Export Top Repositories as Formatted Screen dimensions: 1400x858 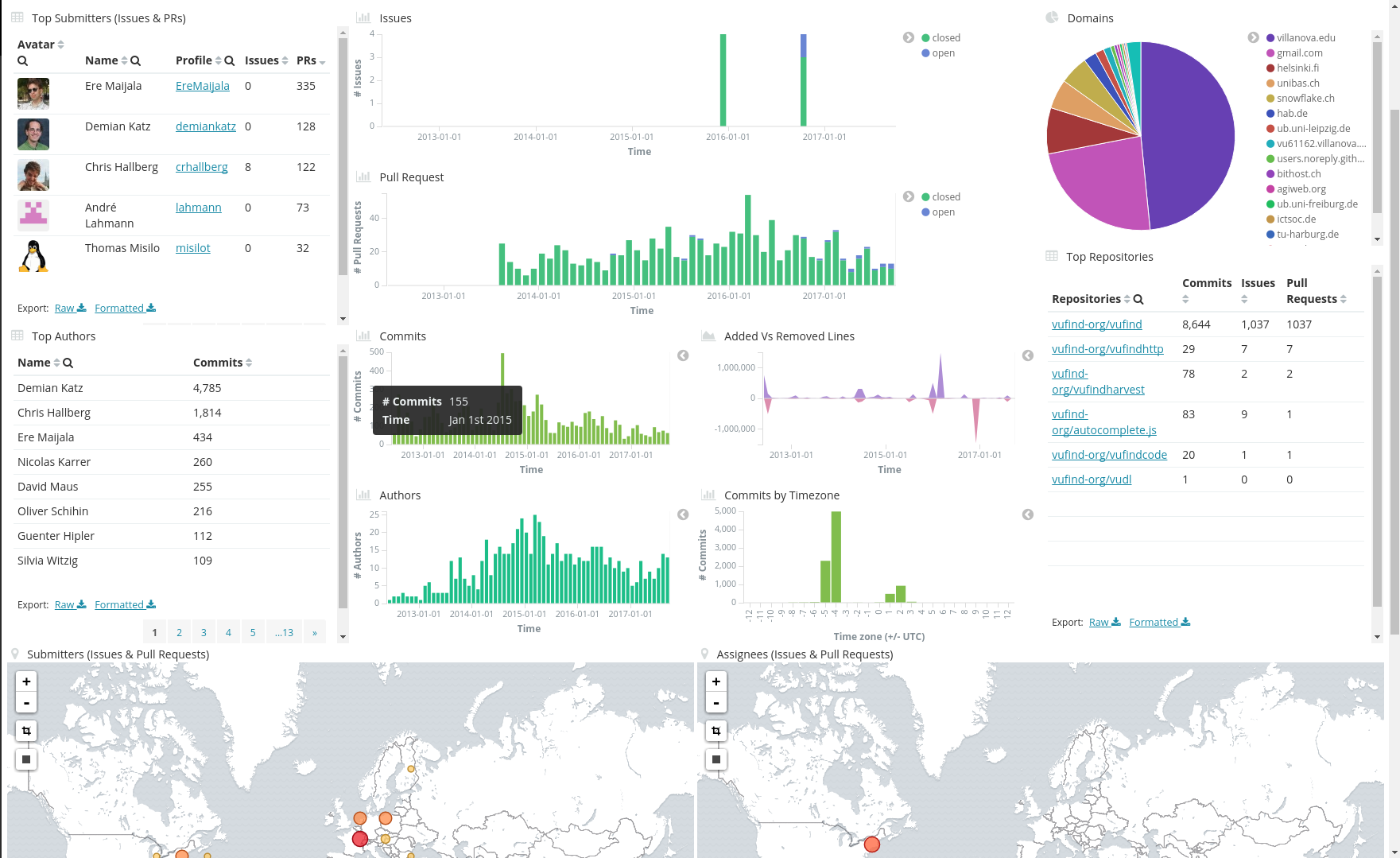1159,623
